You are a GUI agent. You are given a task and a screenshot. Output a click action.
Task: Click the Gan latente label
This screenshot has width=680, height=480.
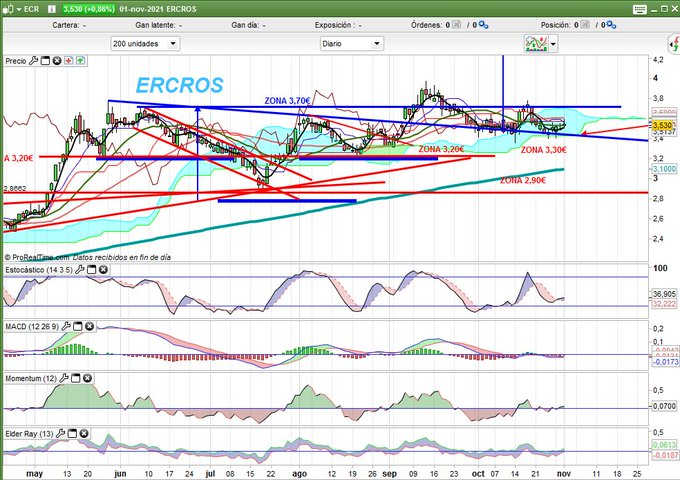[x=155, y=25]
